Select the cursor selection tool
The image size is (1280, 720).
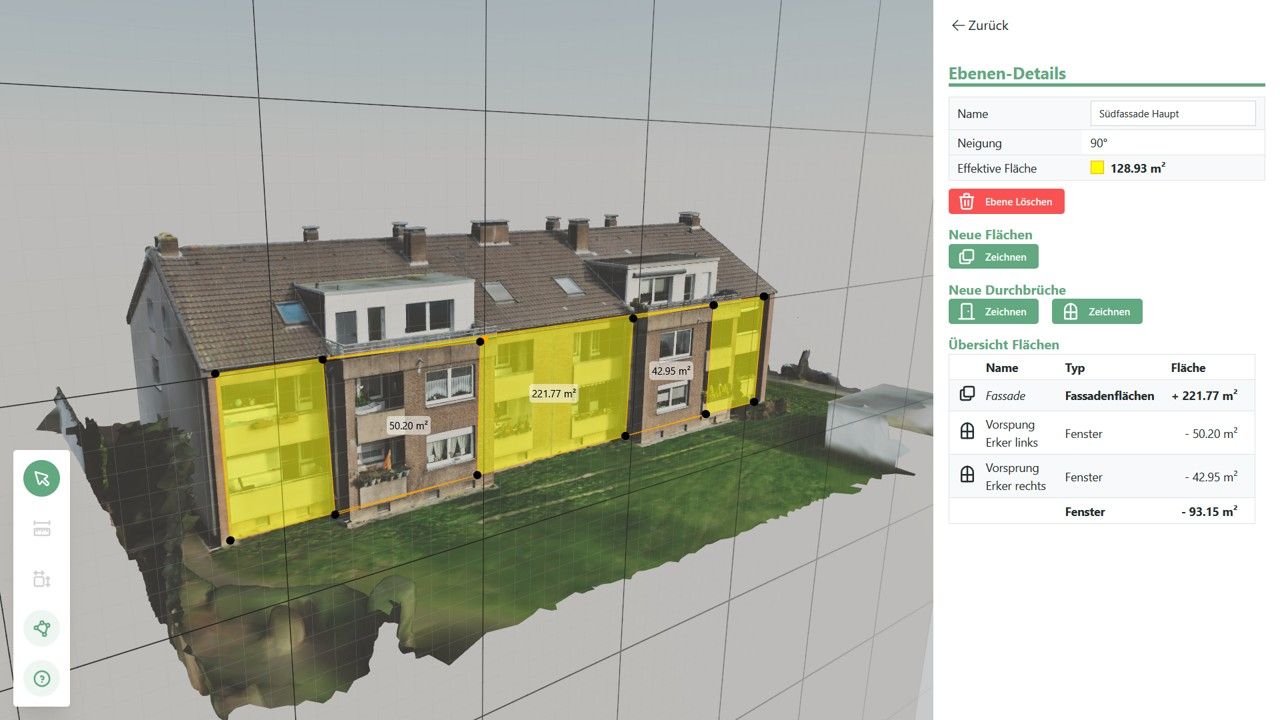tap(41, 478)
